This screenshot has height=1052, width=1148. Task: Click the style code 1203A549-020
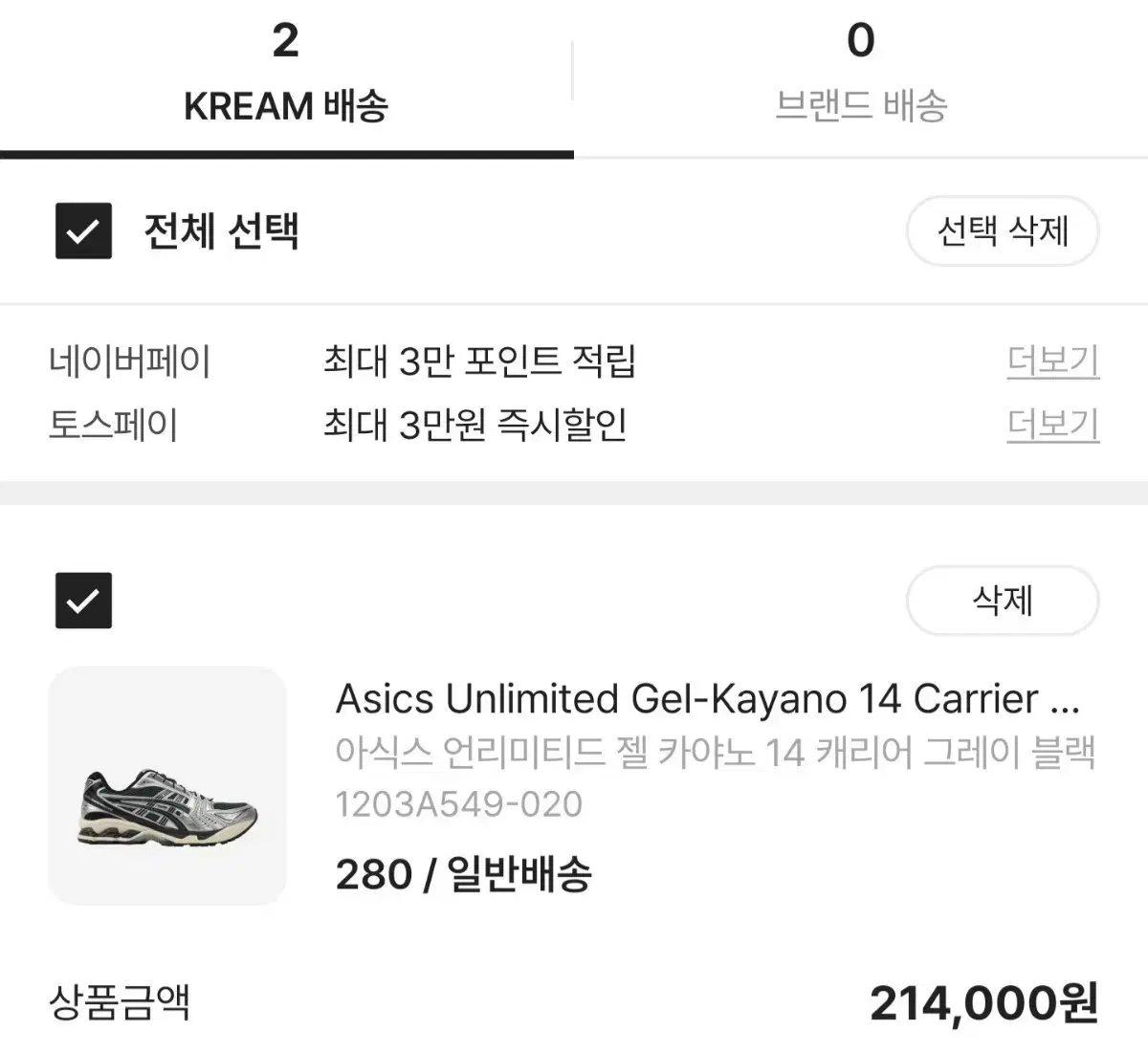tap(457, 804)
